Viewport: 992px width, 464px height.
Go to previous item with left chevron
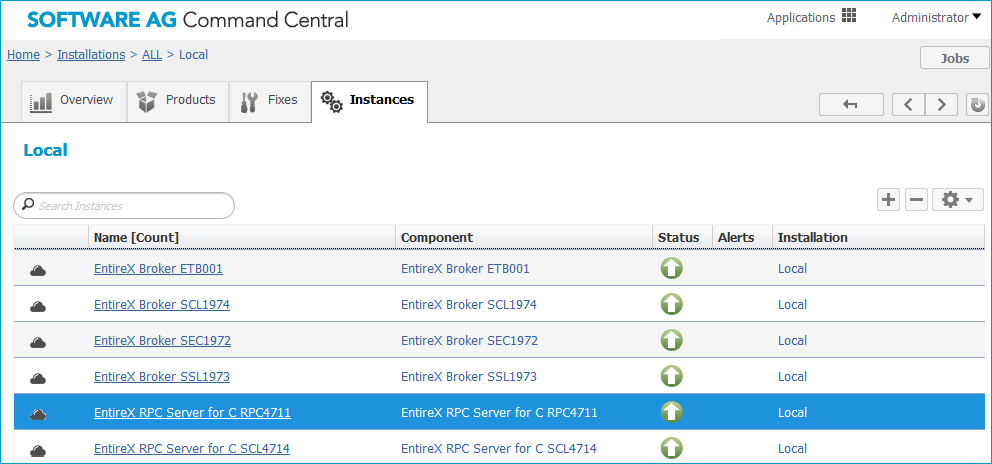(908, 104)
